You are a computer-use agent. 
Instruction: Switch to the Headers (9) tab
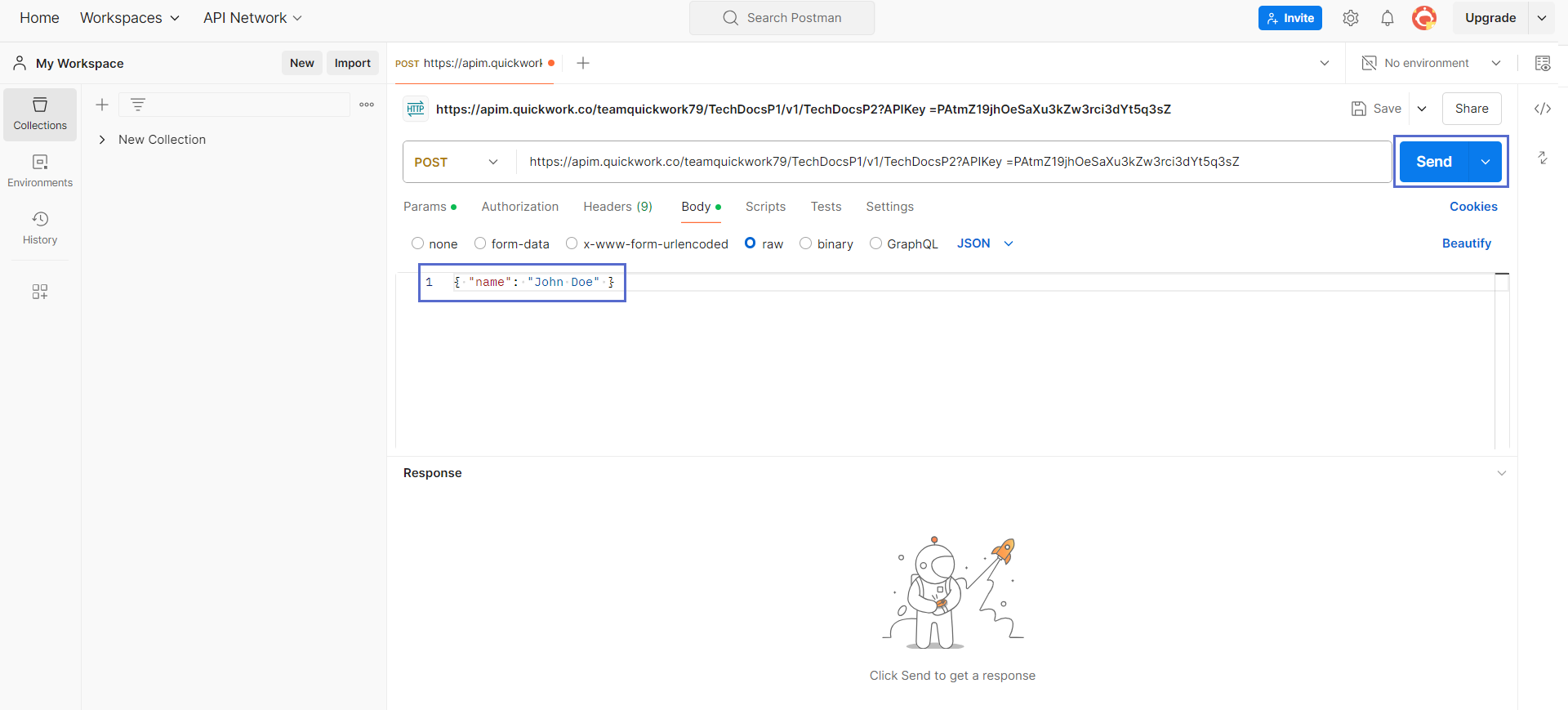coord(618,207)
